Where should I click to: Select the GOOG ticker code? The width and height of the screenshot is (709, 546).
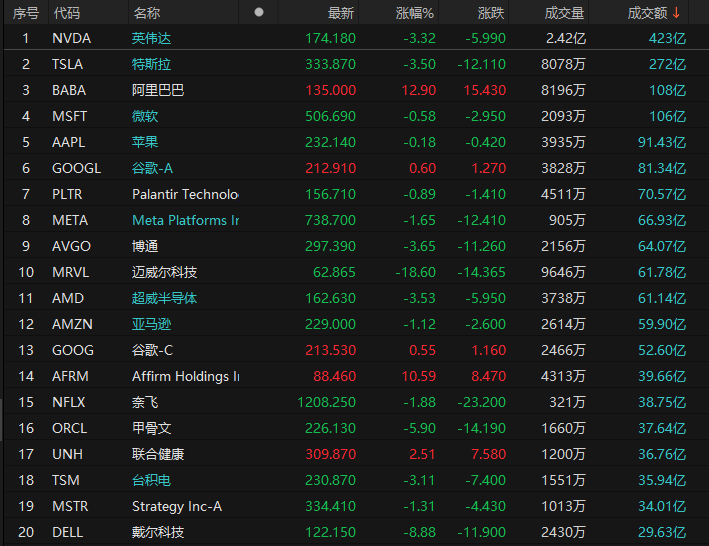coord(73,350)
